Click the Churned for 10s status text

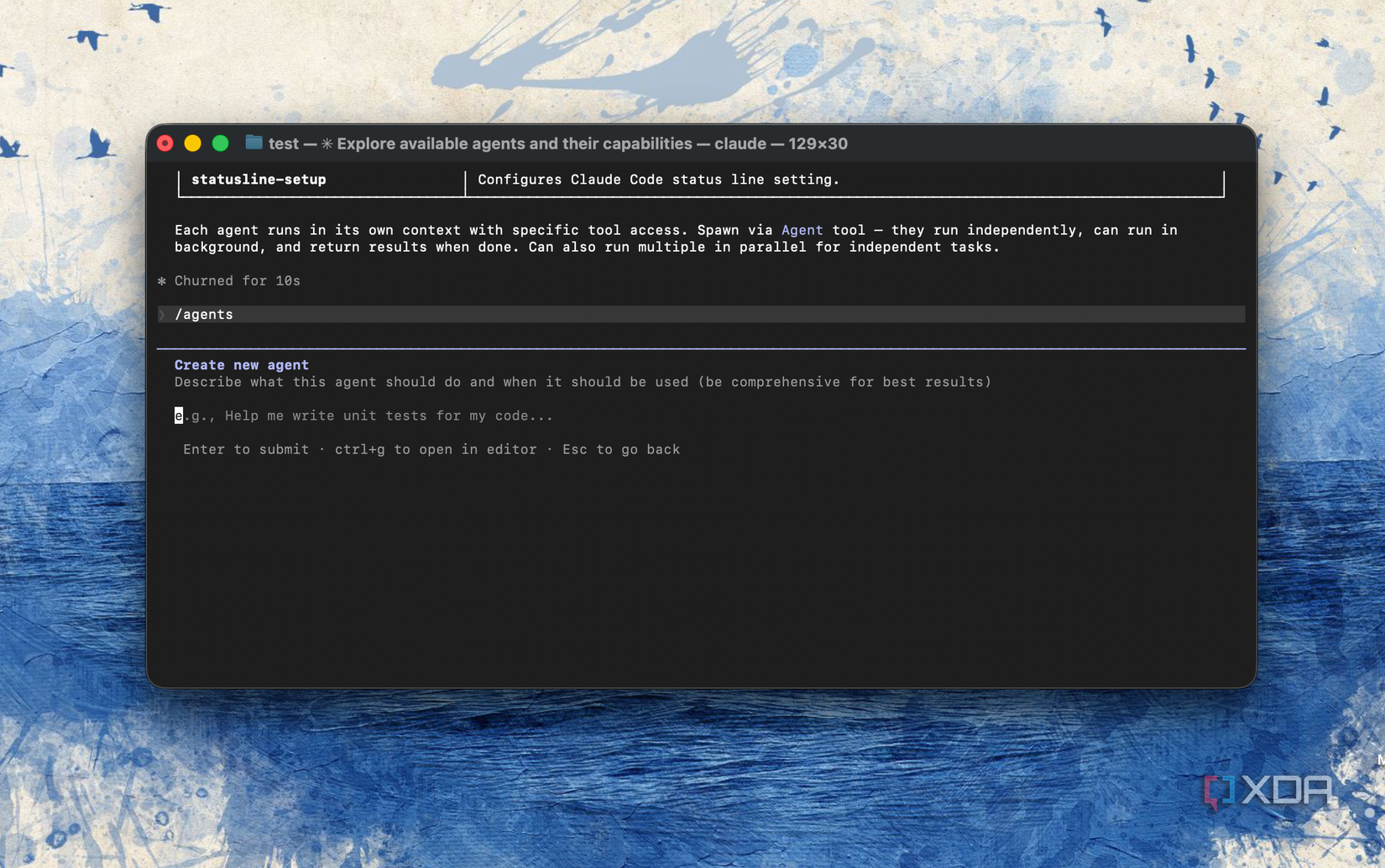[238, 281]
